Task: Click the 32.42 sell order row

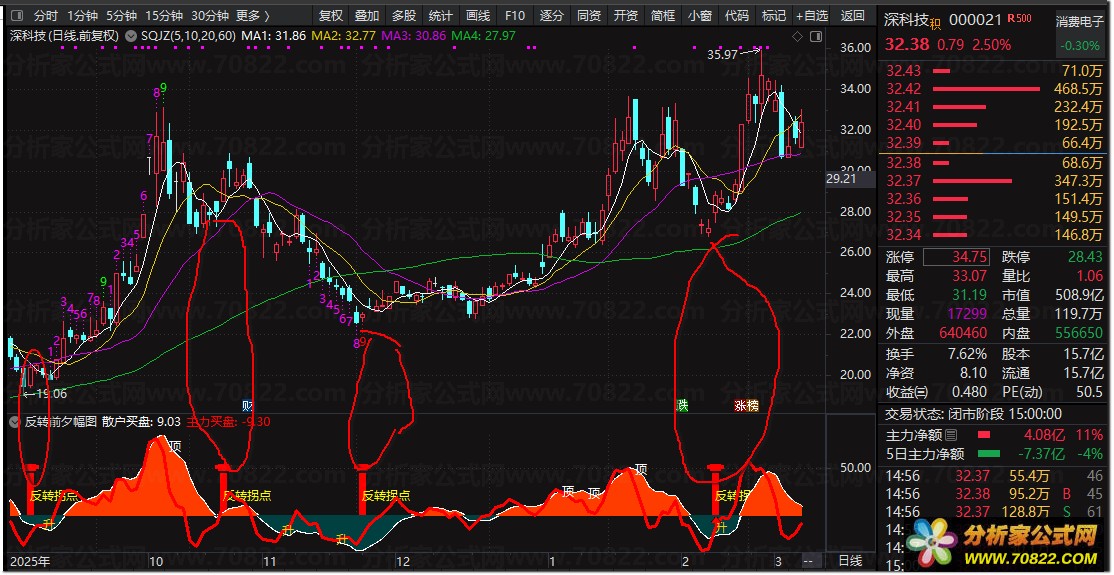Action: point(995,89)
